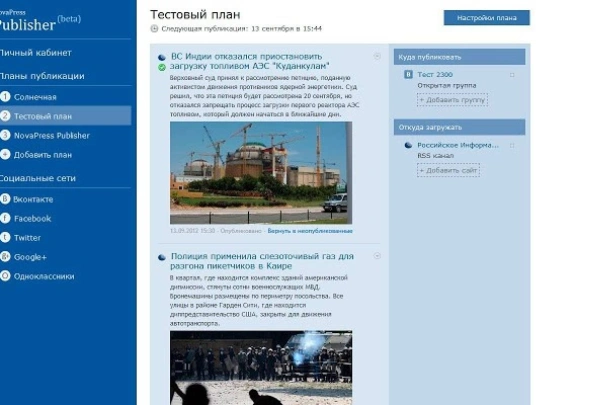Screen dimensions: 616x405
Task: Click the Добавить группу dashed button
Action: (452, 100)
